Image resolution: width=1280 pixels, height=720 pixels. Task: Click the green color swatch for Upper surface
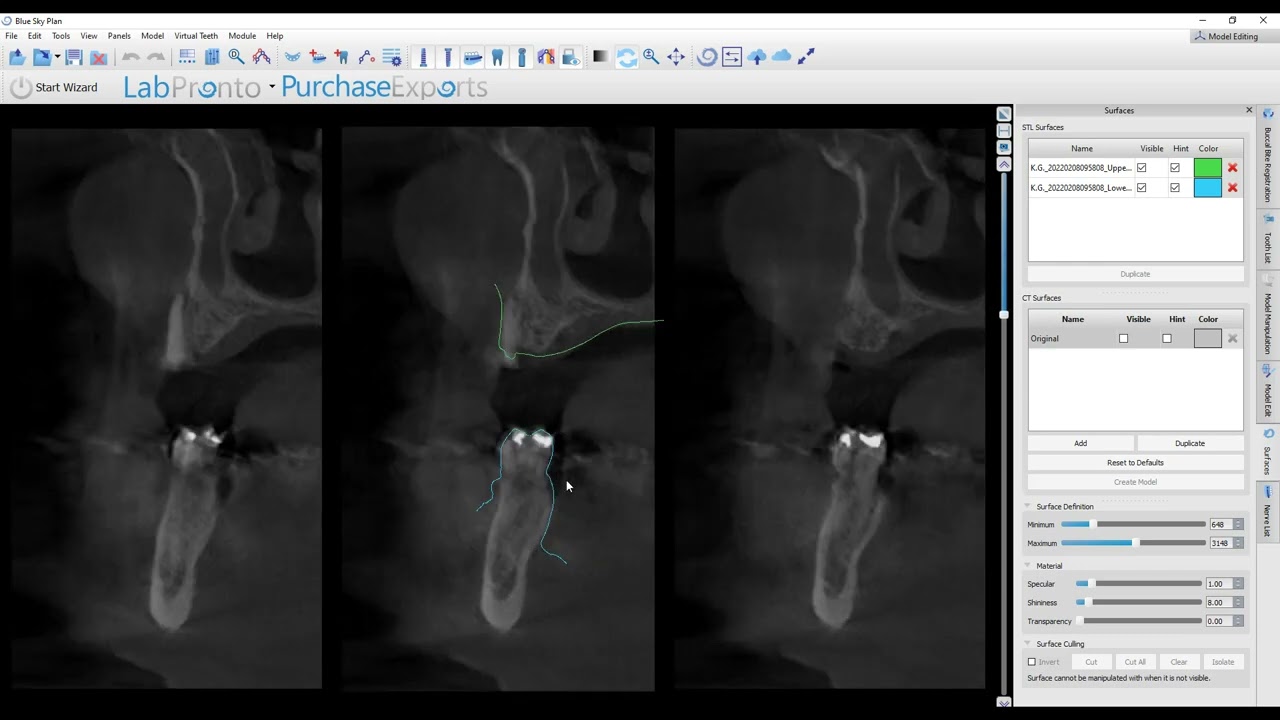[x=1207, y=168]
